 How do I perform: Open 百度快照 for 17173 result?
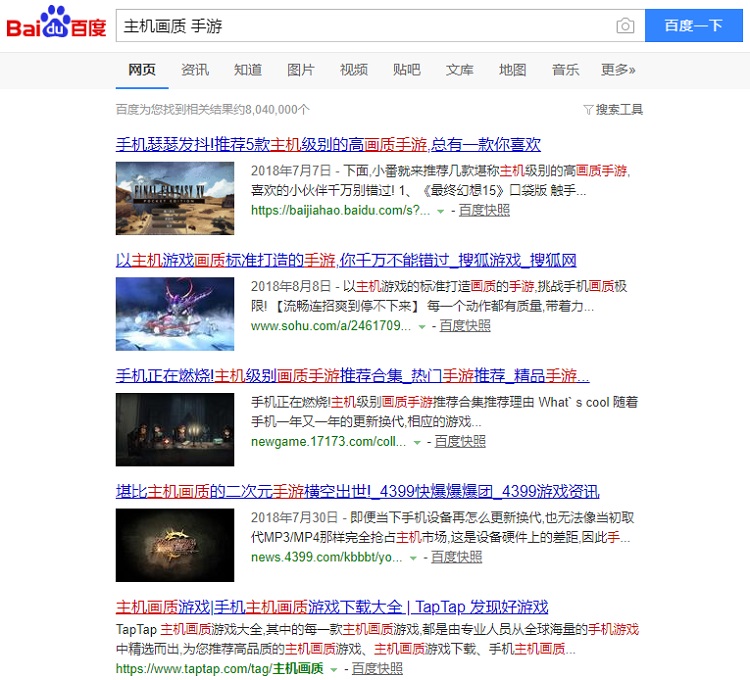pyautogui.click(x=460, y=441)
